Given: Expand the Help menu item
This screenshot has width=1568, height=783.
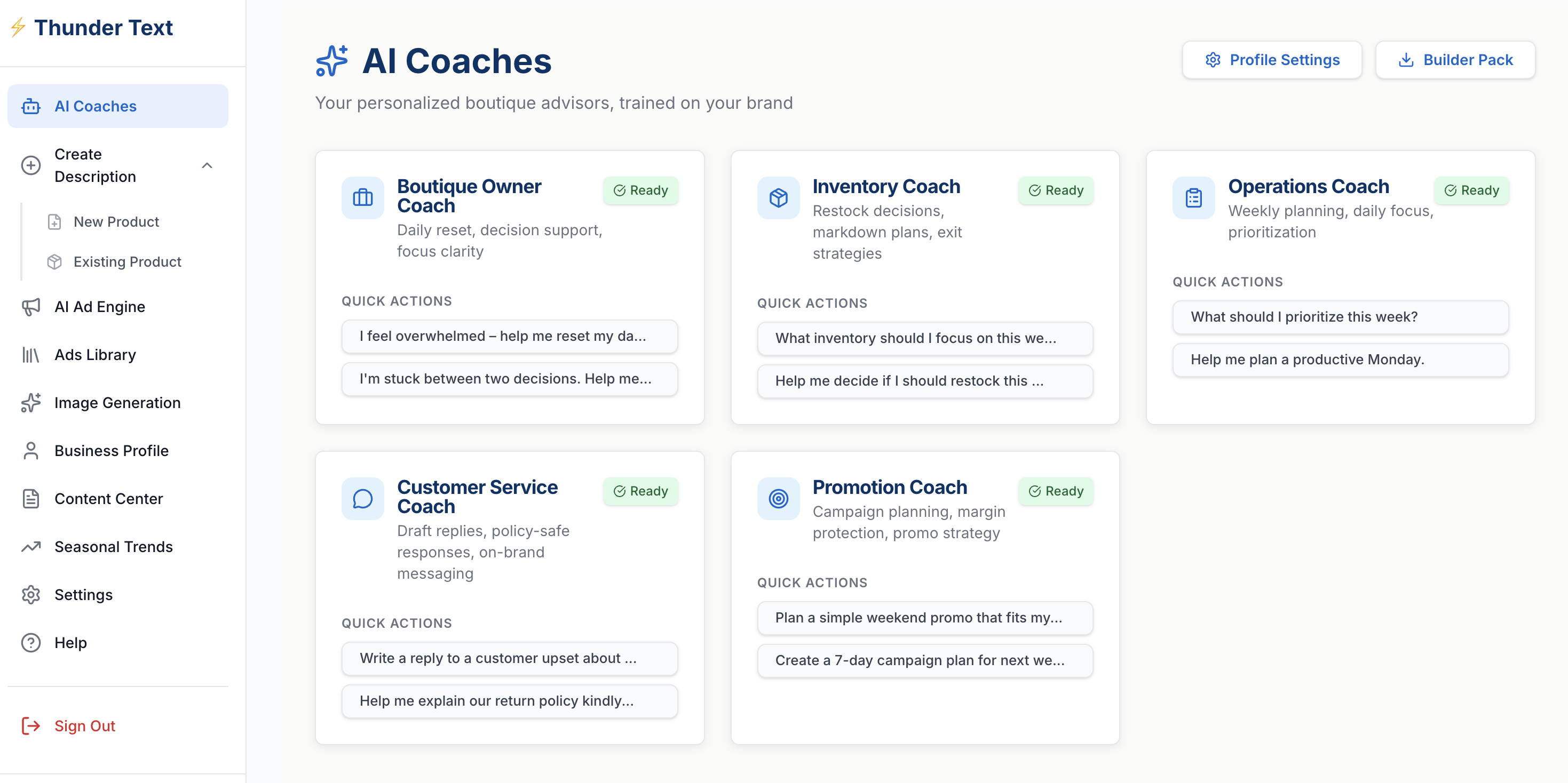Looking at the screenshot, I should click(x=70, y=643).
